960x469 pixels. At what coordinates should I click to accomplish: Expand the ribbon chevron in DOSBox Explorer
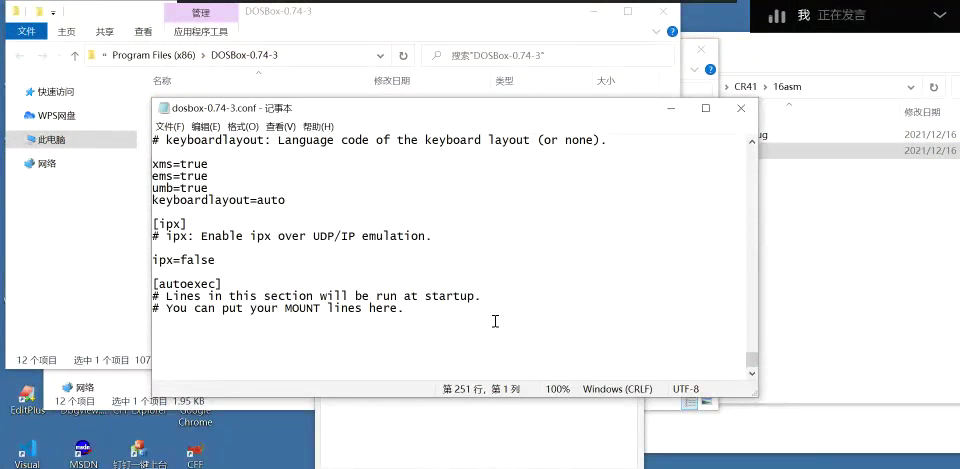656,32
